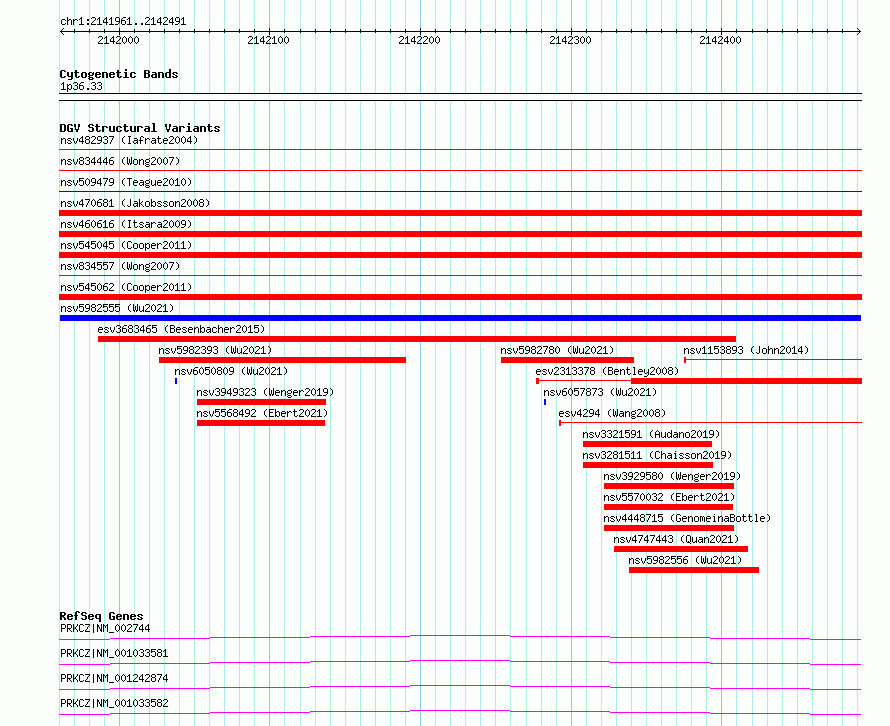This screenshot has width=890, height=726.
Task: Click the red bar under nsv5982393
Action: 282,360
